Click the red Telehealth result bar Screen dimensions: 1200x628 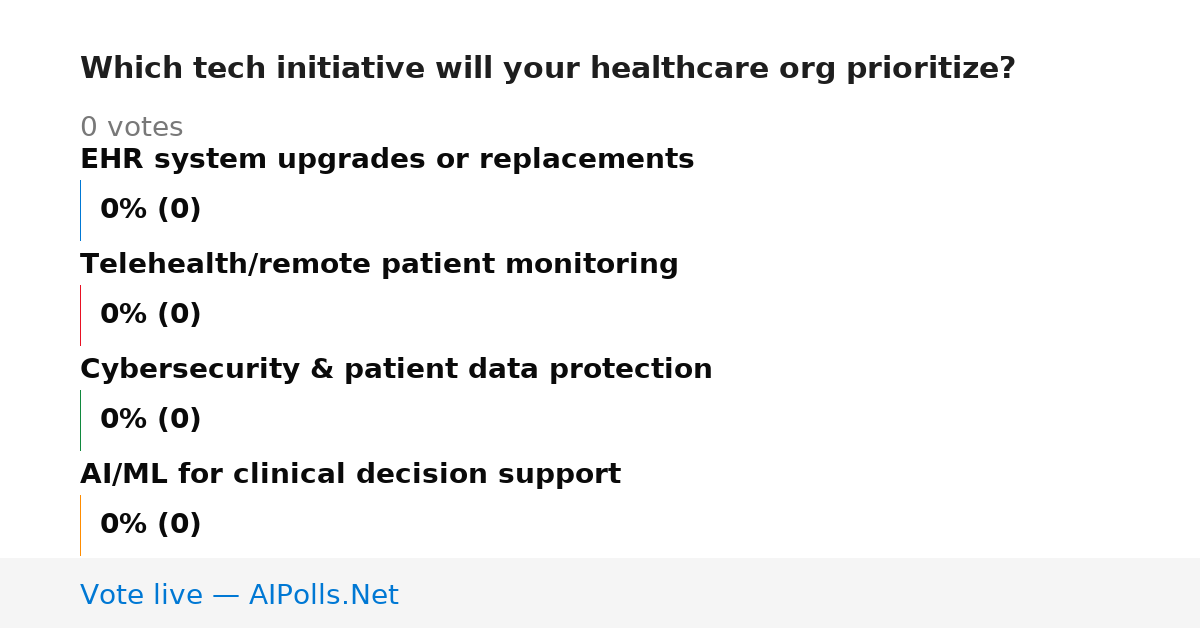coord(81,315)
